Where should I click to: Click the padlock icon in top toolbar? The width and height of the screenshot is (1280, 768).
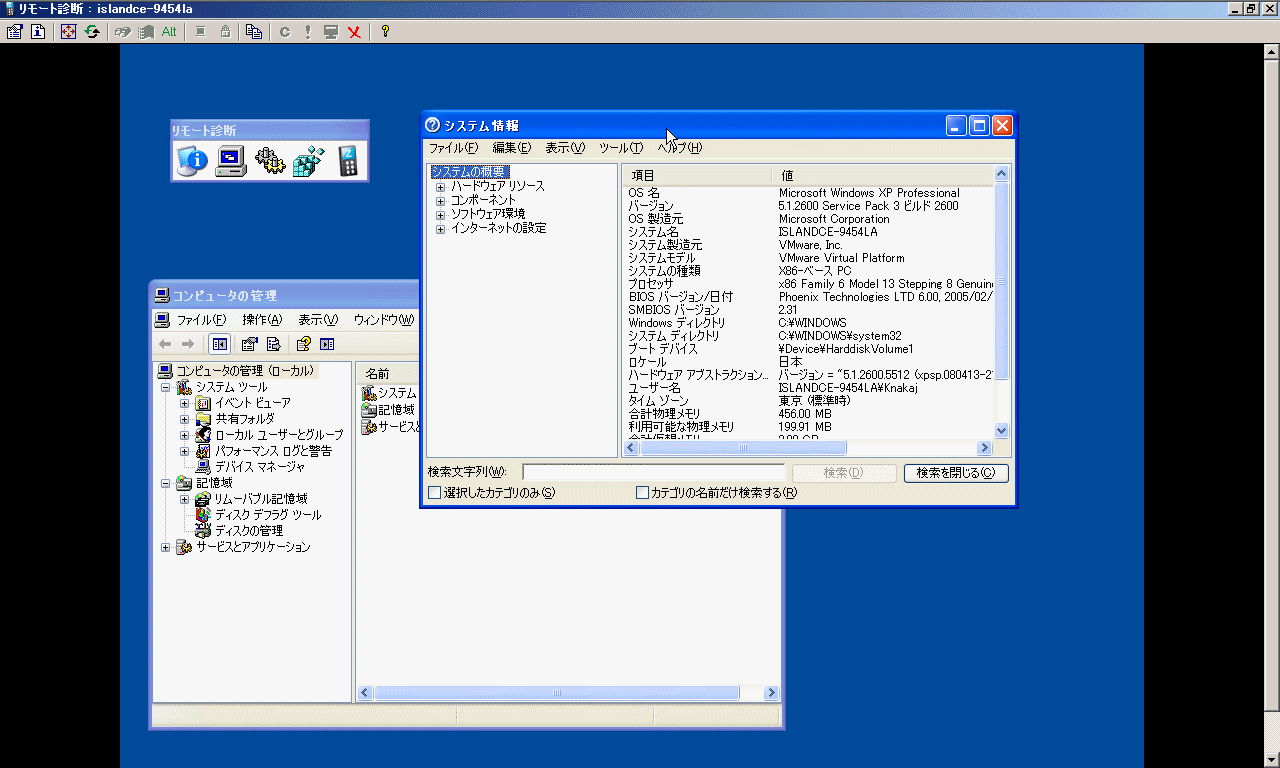tap(225, 31)
